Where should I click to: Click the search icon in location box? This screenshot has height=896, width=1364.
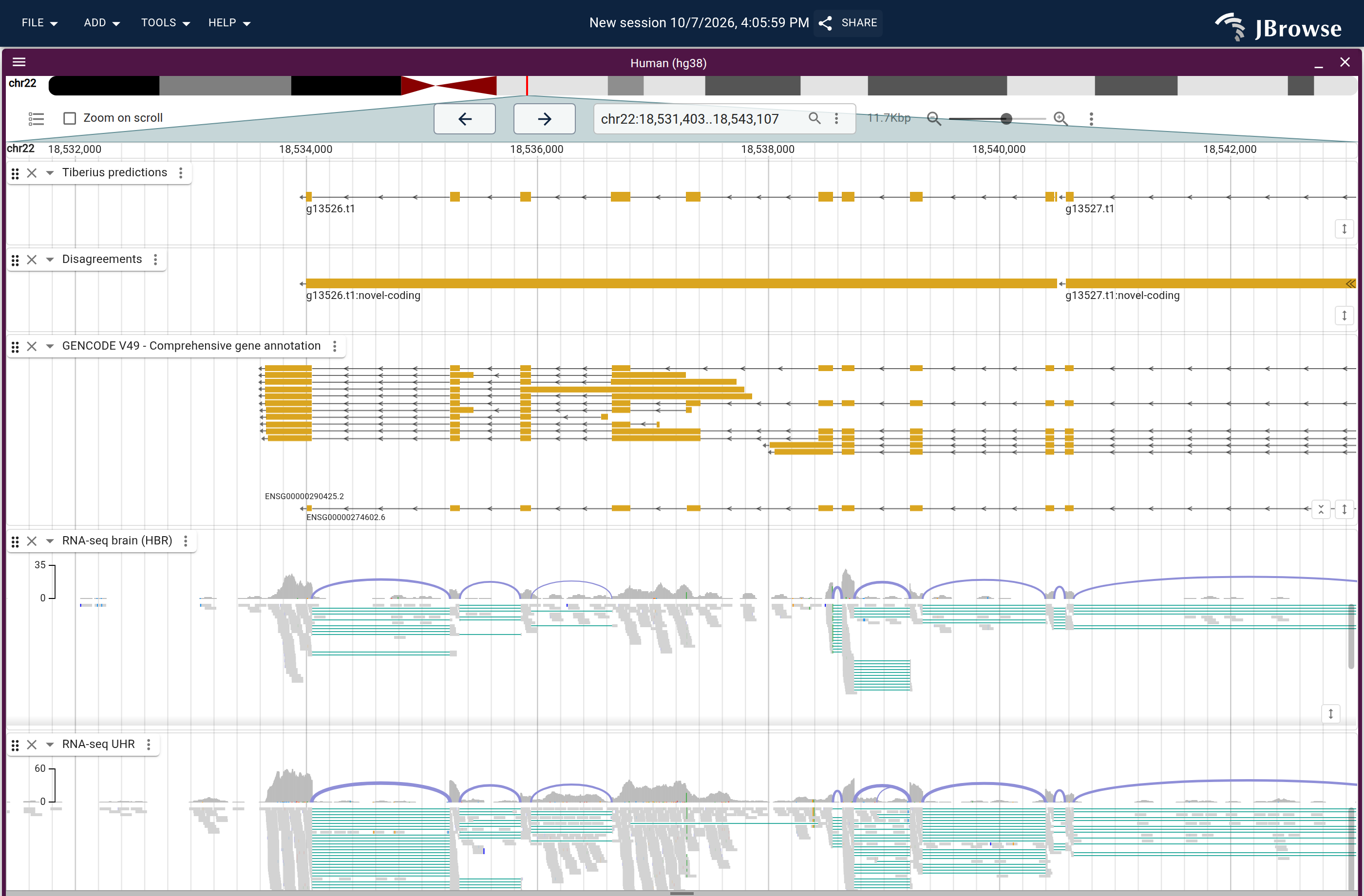click(x=815, y=118)
